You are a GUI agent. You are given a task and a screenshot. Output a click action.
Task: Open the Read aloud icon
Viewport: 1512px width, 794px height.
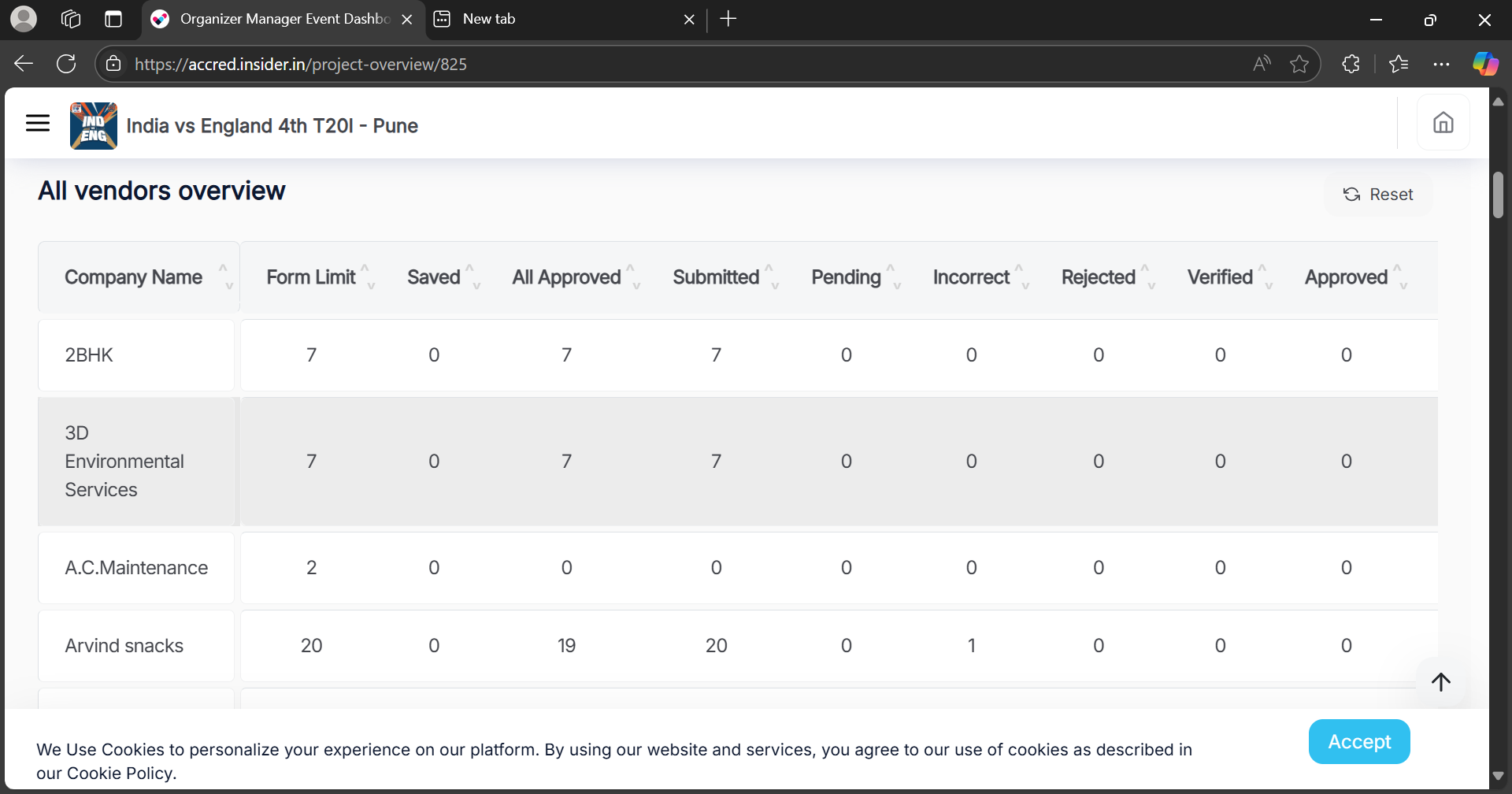click(1262, 64)
